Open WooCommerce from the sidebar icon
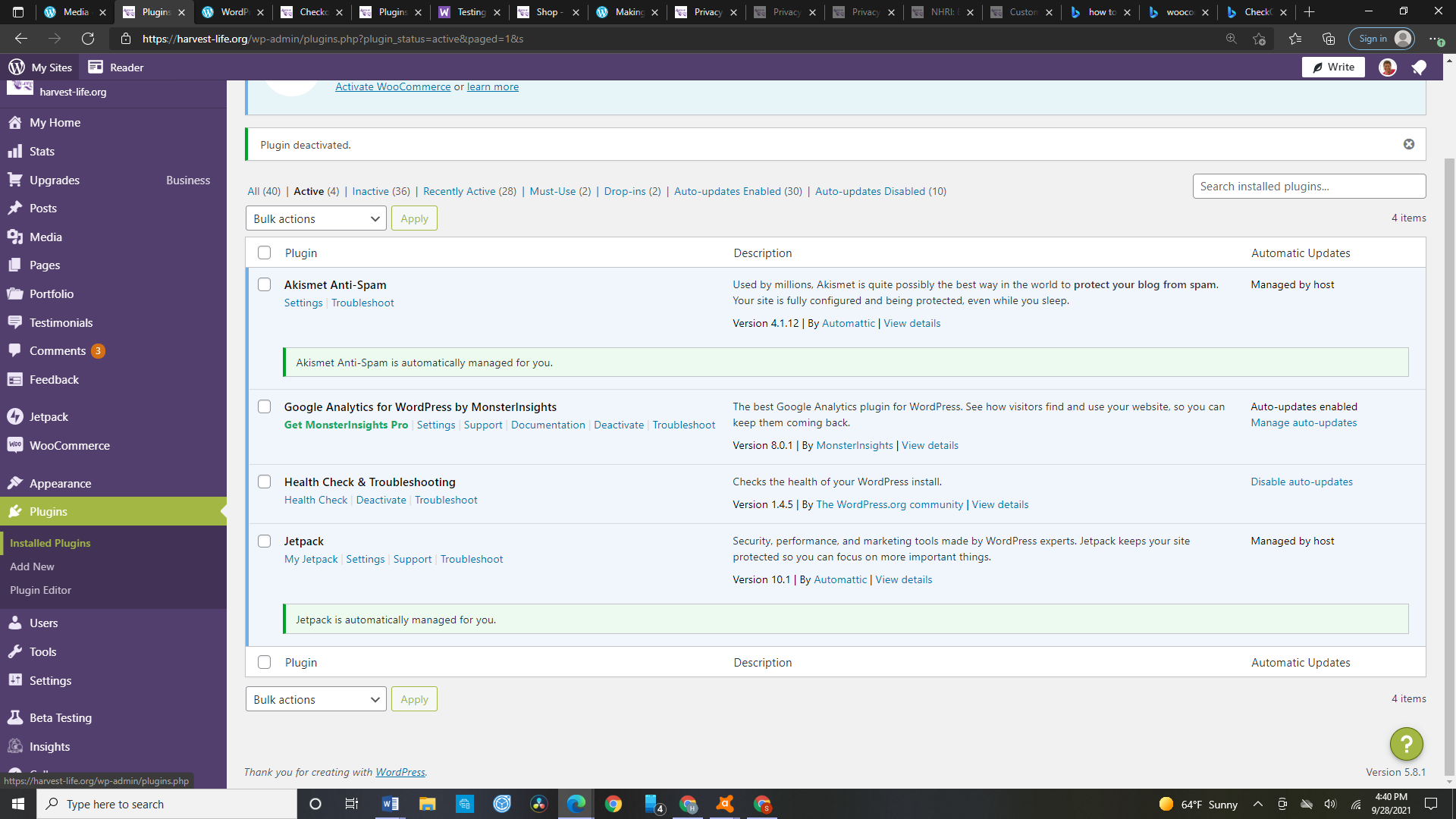 pos(15,445)
